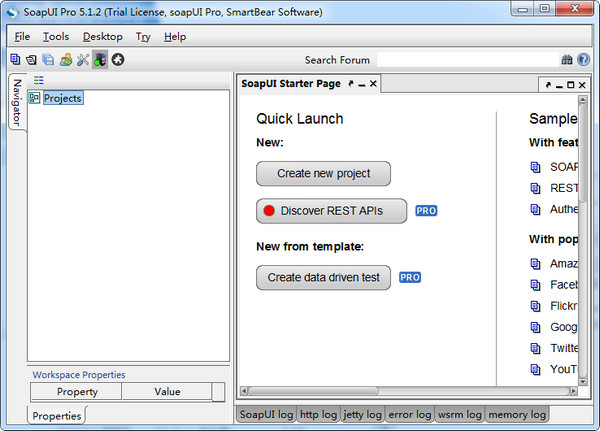Click the Starter Page scroll-left arrow
600x431 pixels.
(244, 391)
